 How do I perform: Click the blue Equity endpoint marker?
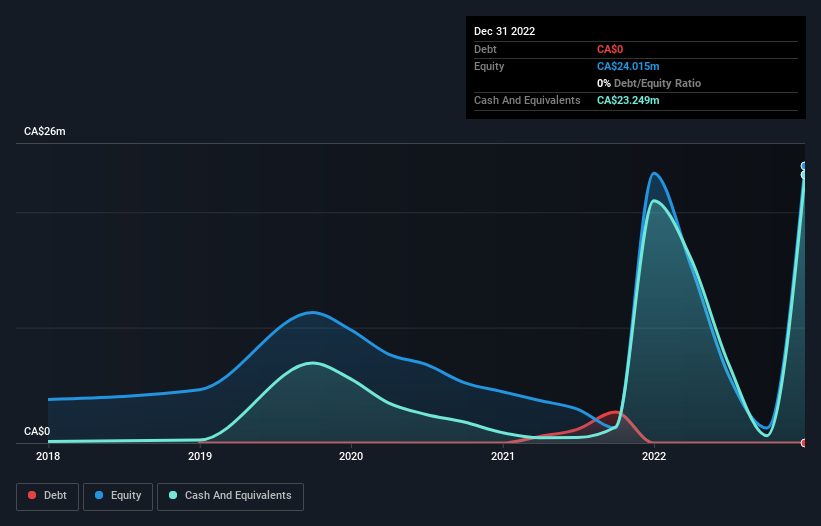click(804, 166)
